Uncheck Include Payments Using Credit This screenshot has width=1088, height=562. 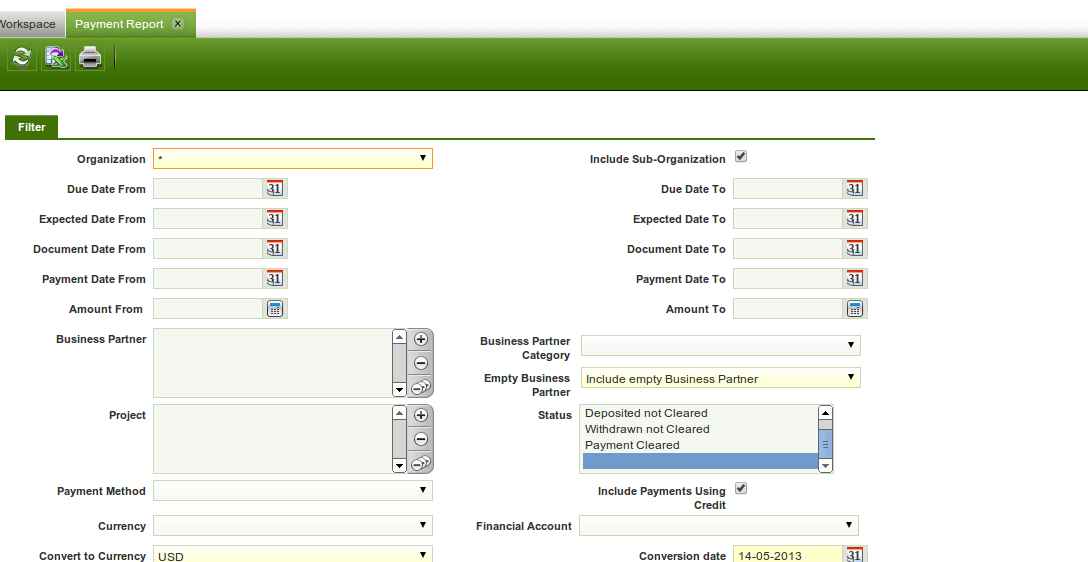[741, 489]
